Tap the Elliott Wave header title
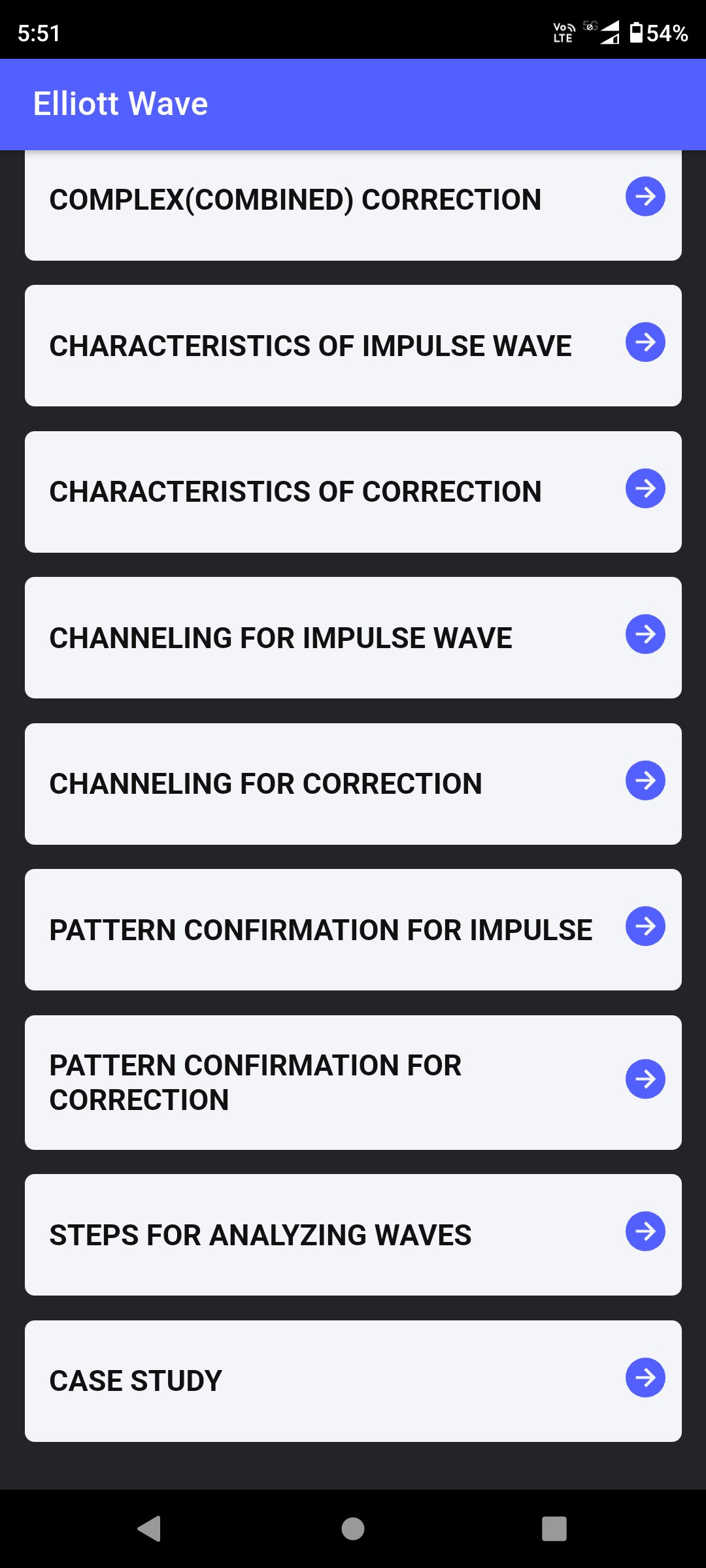This screenshot has width=706, height=1568. [121, 104]
